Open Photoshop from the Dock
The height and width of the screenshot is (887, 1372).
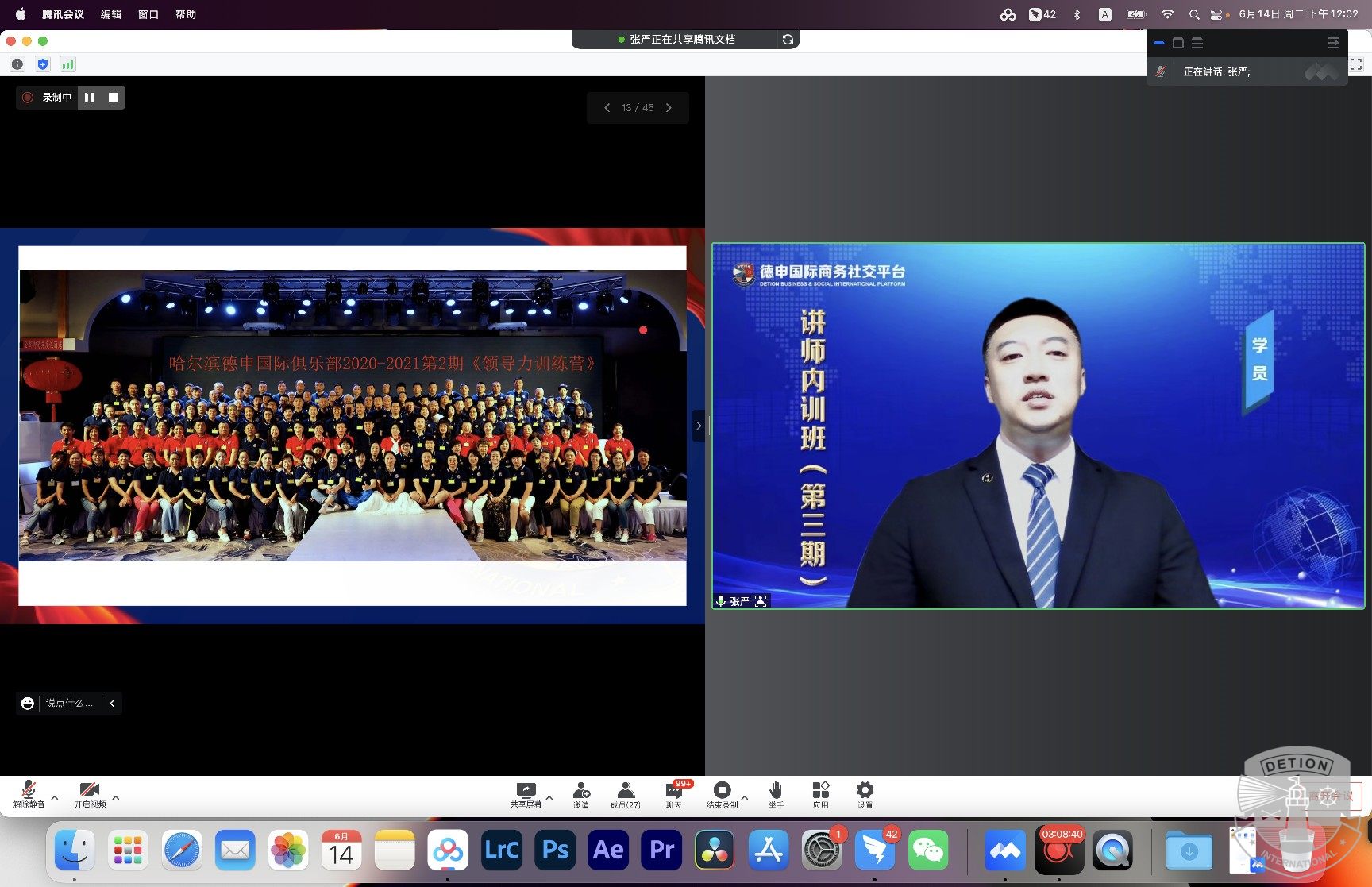555,850
